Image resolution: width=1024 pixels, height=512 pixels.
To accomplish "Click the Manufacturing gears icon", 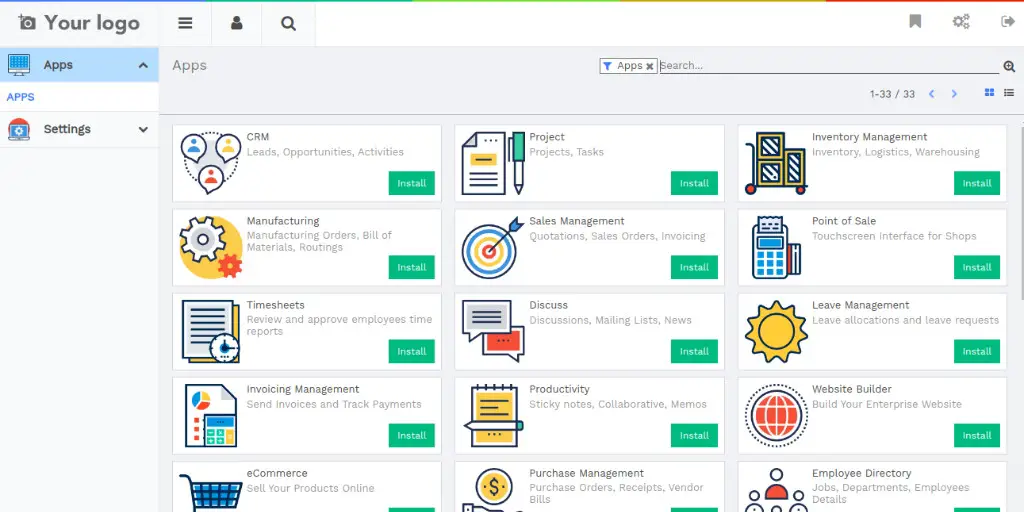I will 210,247.
